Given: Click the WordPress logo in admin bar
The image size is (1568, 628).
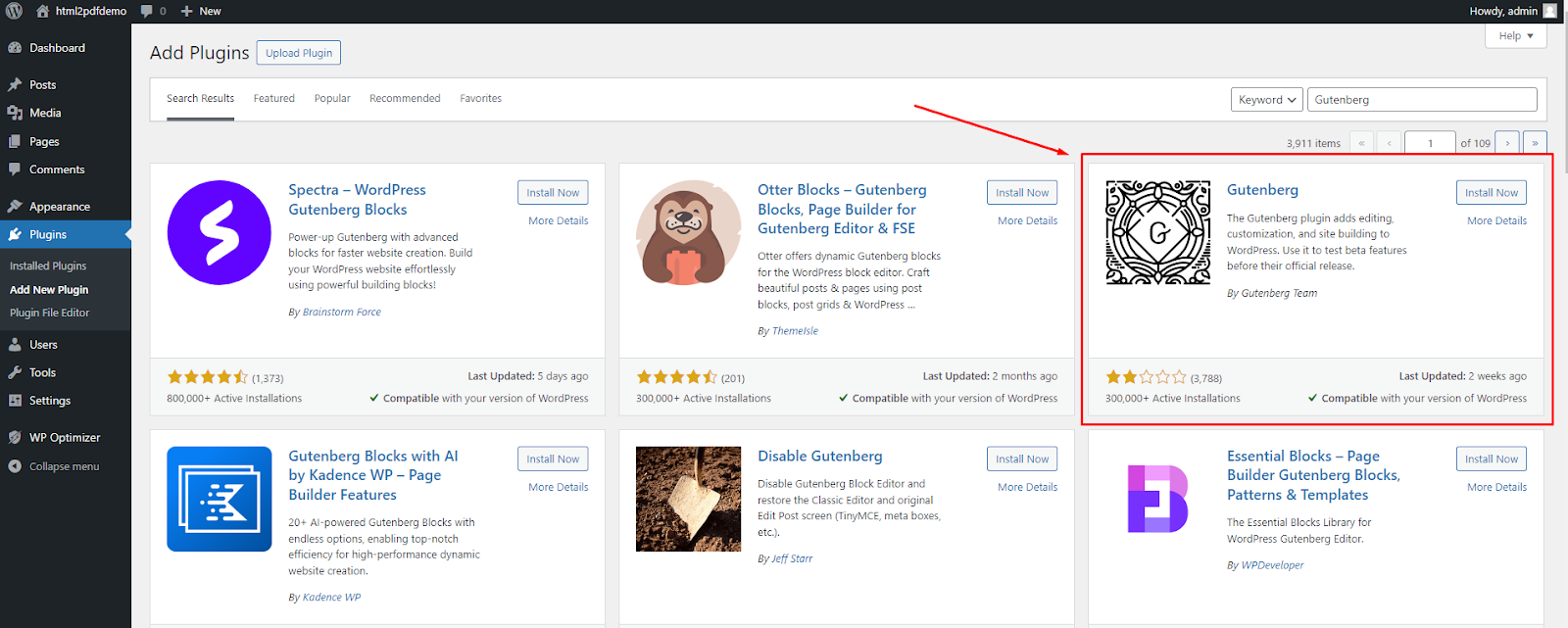Looking at the screenshot, I should click(15, 11).
